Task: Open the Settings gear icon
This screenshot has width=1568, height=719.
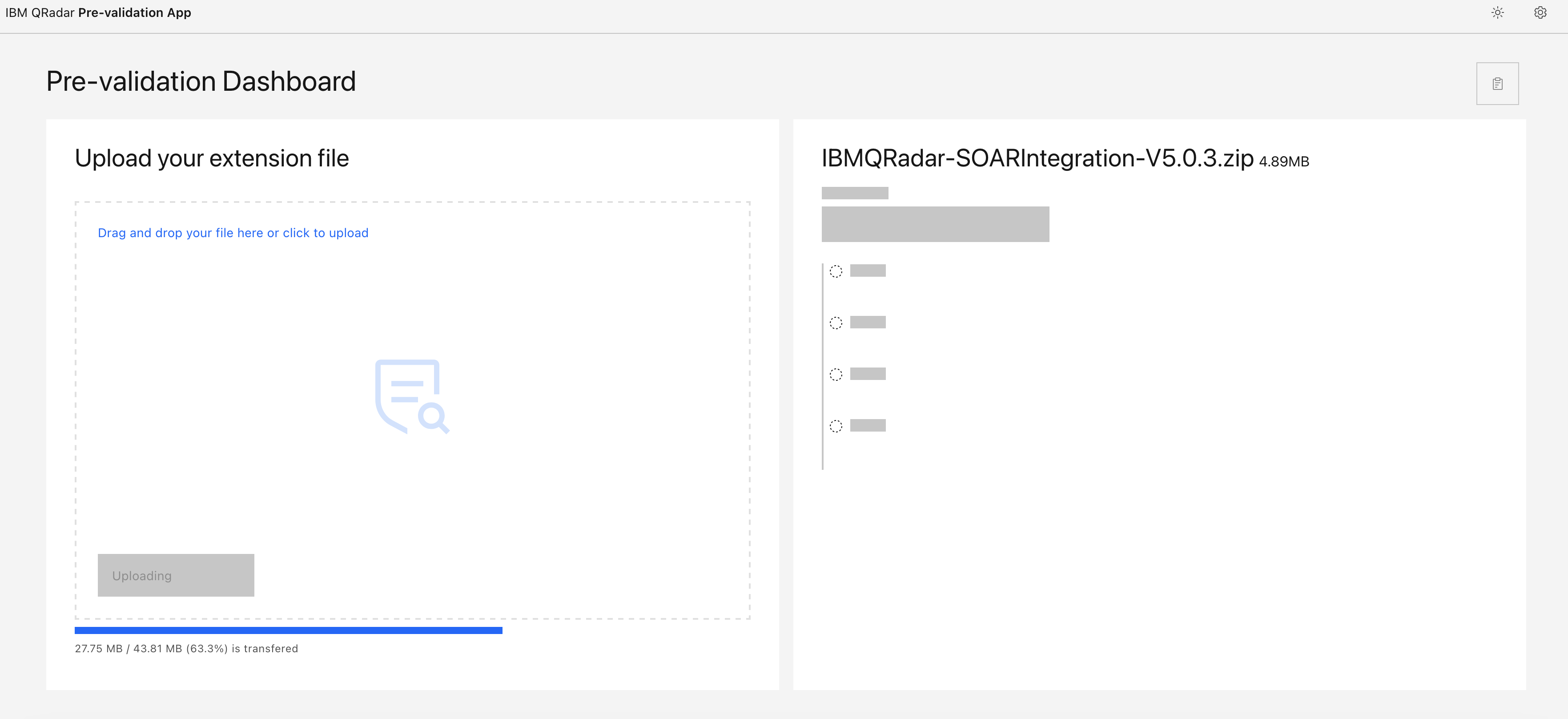Action: point(1540,12)
